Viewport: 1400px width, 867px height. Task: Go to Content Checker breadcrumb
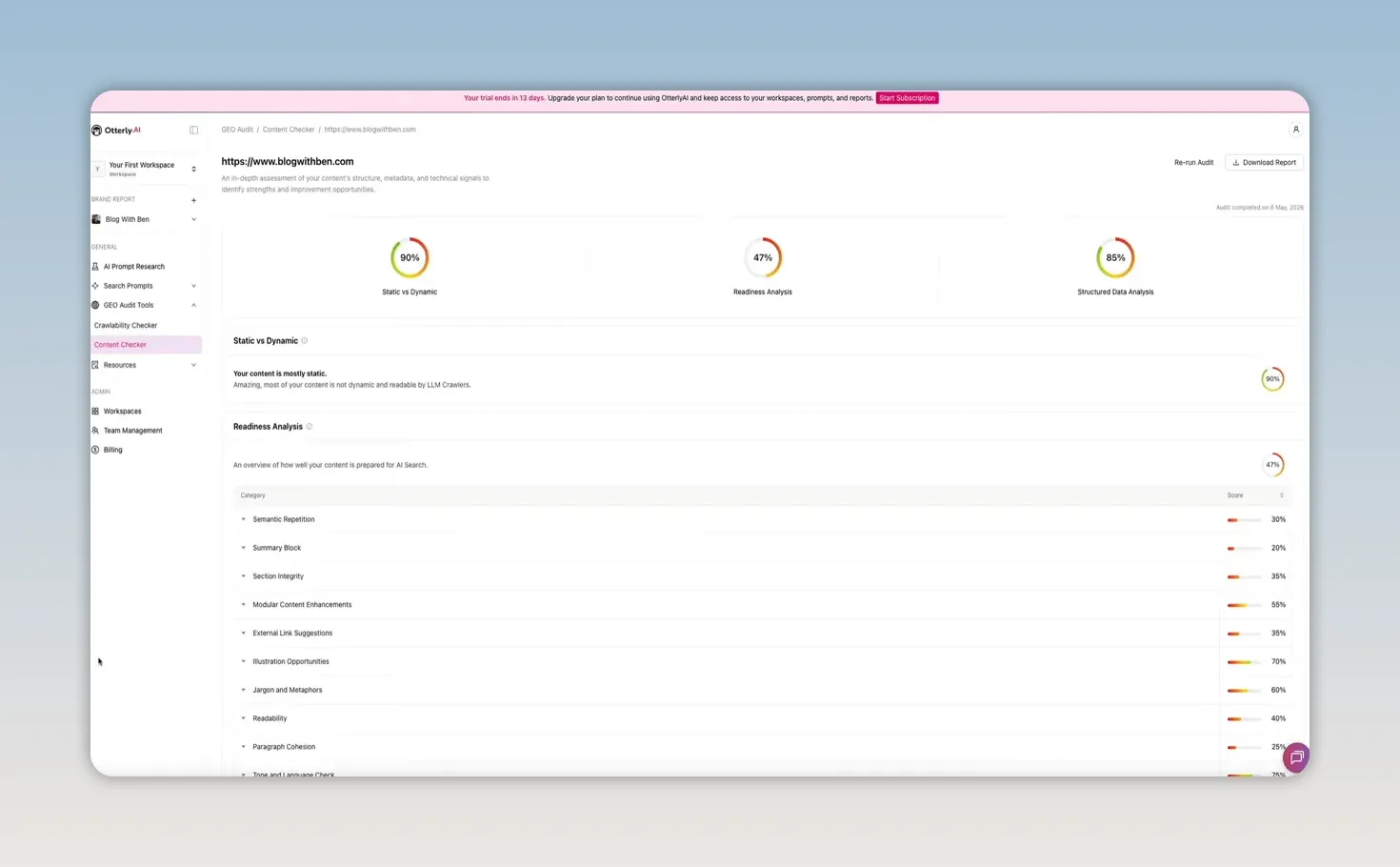[289, 130]
